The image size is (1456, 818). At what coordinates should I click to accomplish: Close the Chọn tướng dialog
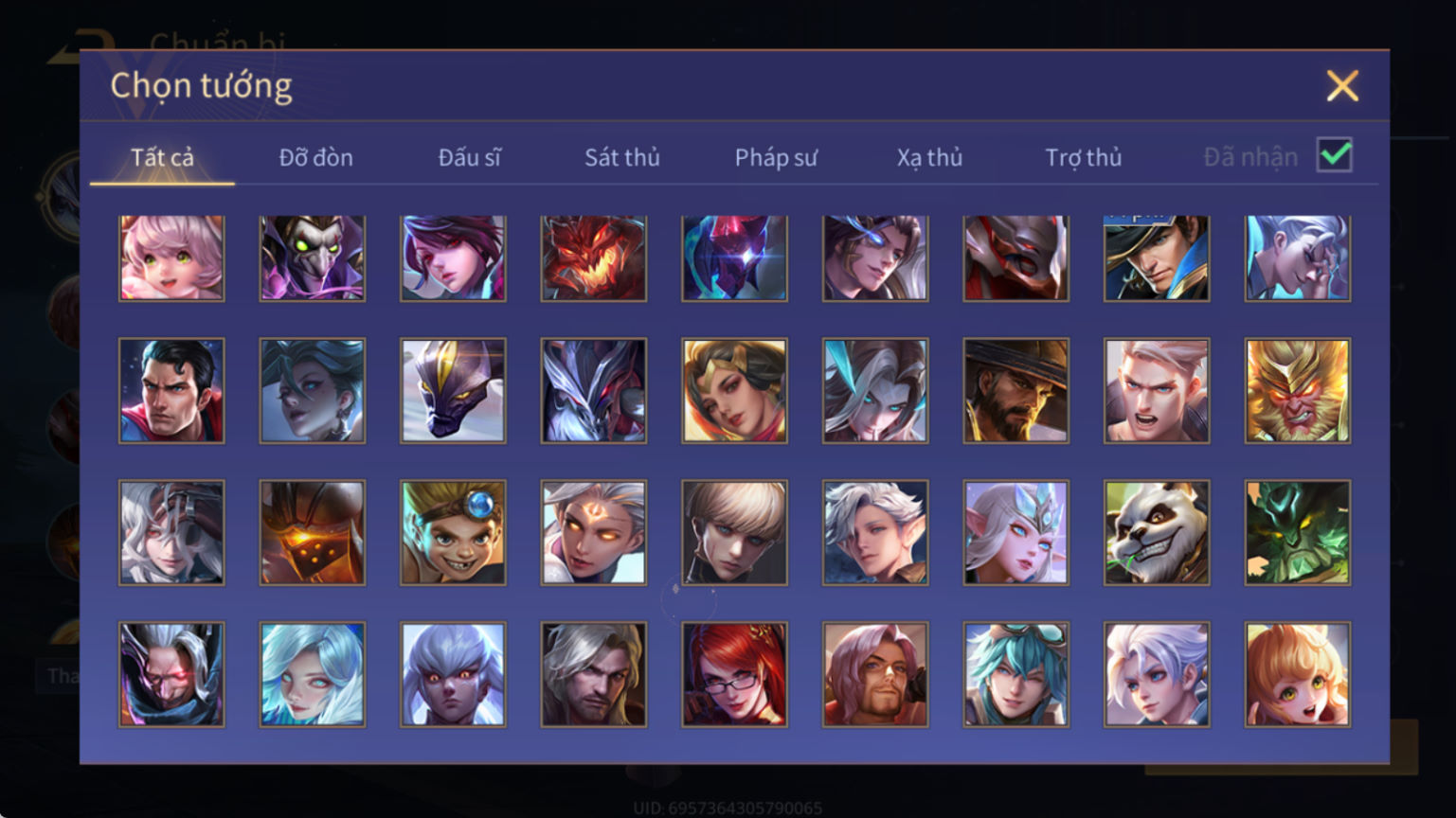1342,86
